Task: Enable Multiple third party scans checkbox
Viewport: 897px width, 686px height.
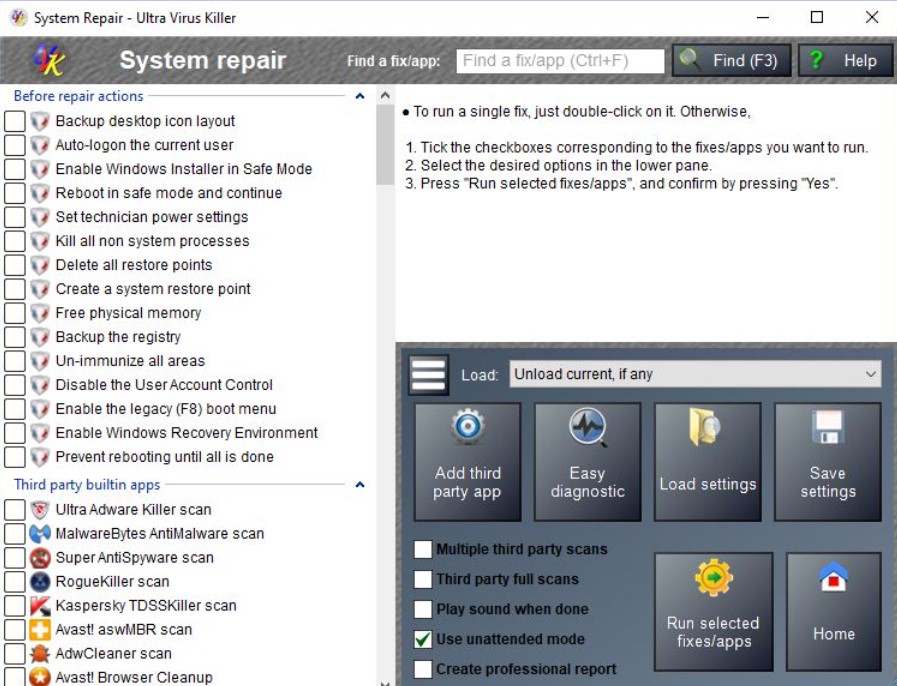Action: click(x=423, y=549)
